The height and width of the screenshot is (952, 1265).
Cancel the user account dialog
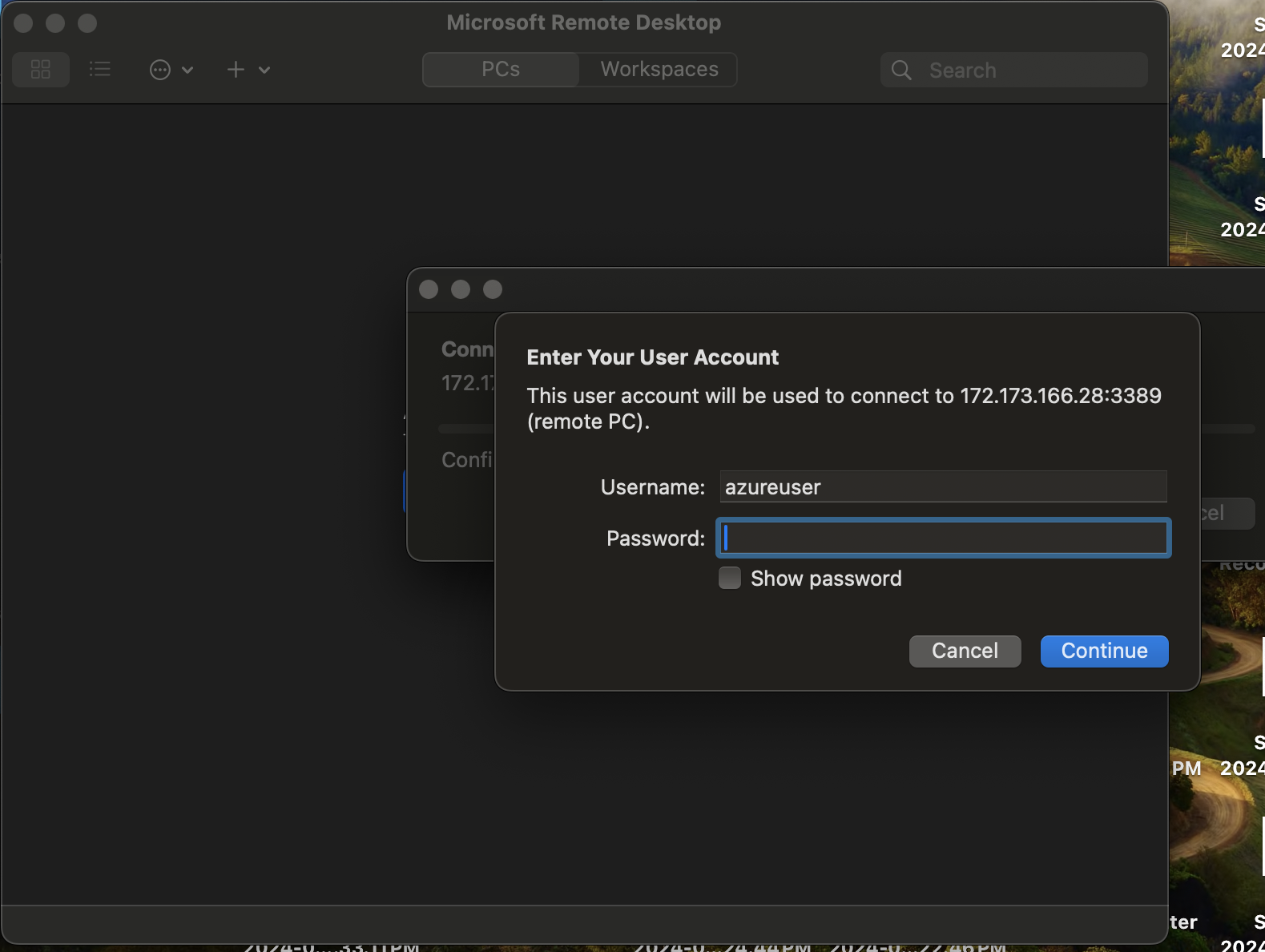965,651
